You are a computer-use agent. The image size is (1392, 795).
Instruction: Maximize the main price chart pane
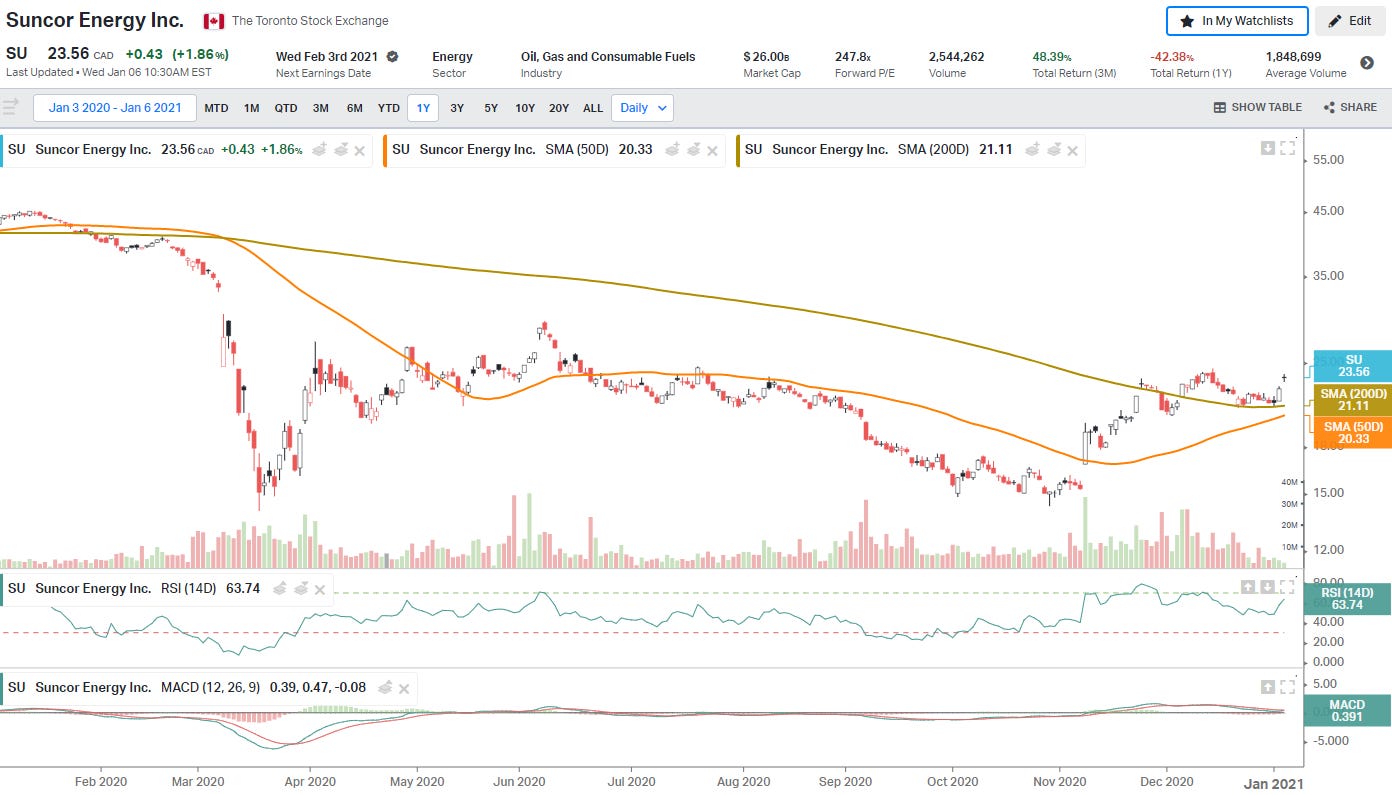(x=1287, y=148)
